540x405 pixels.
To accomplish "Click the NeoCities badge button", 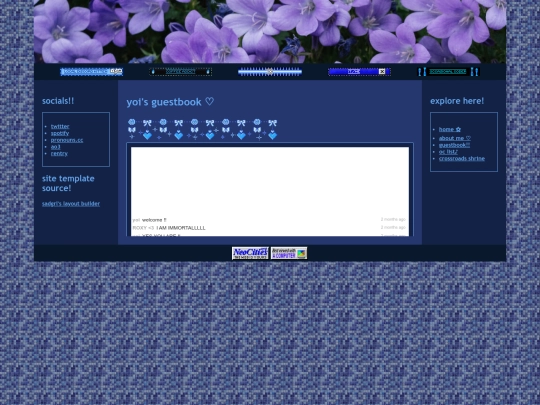I will coord(250,253).
